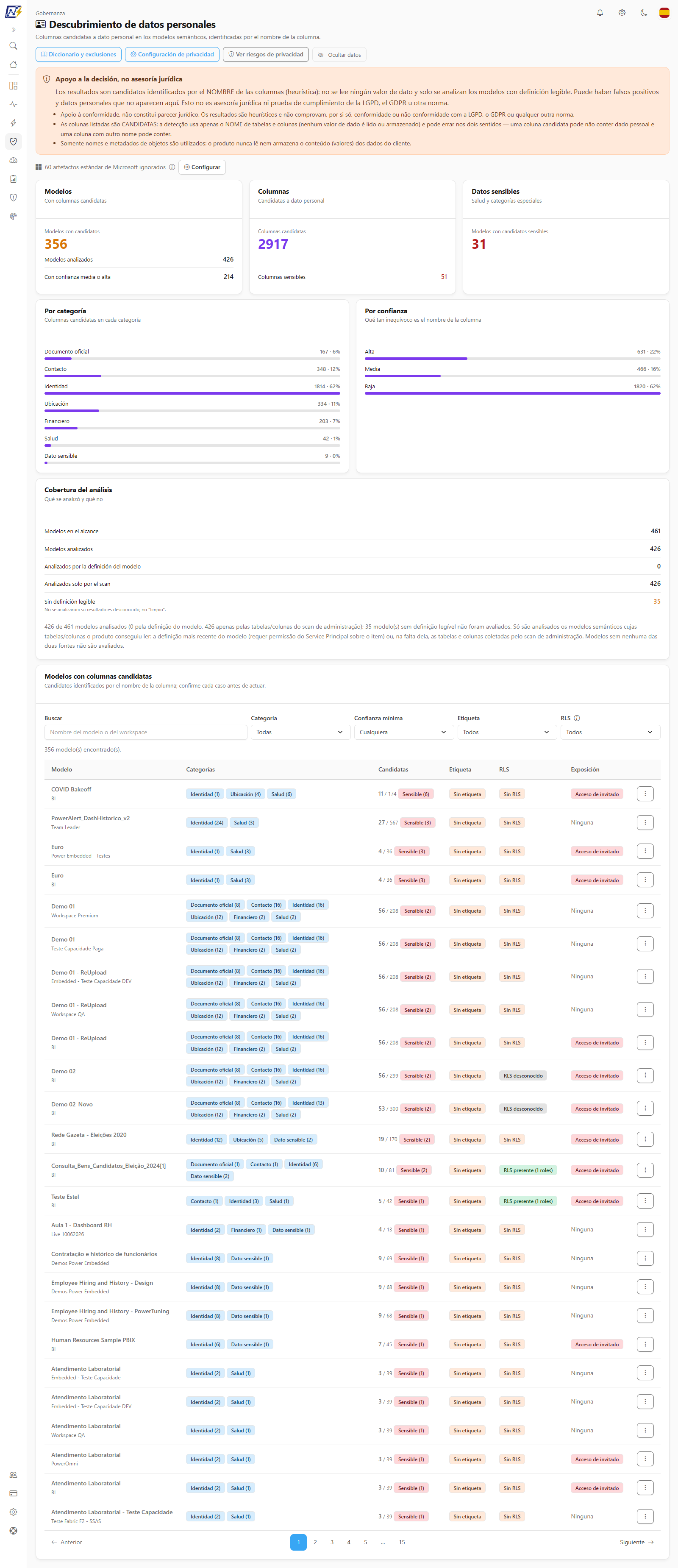The width and height of the screenshot is (678, 1568).
Task: Open the gauge speedometer sidebar icon
Action: click(14, 161)
